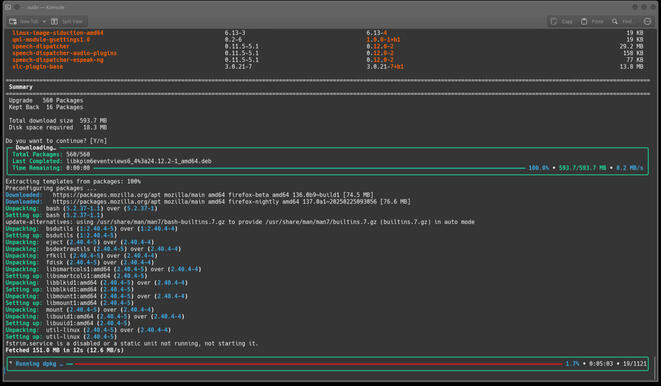Open the Konsole hamburger menu

648,21
